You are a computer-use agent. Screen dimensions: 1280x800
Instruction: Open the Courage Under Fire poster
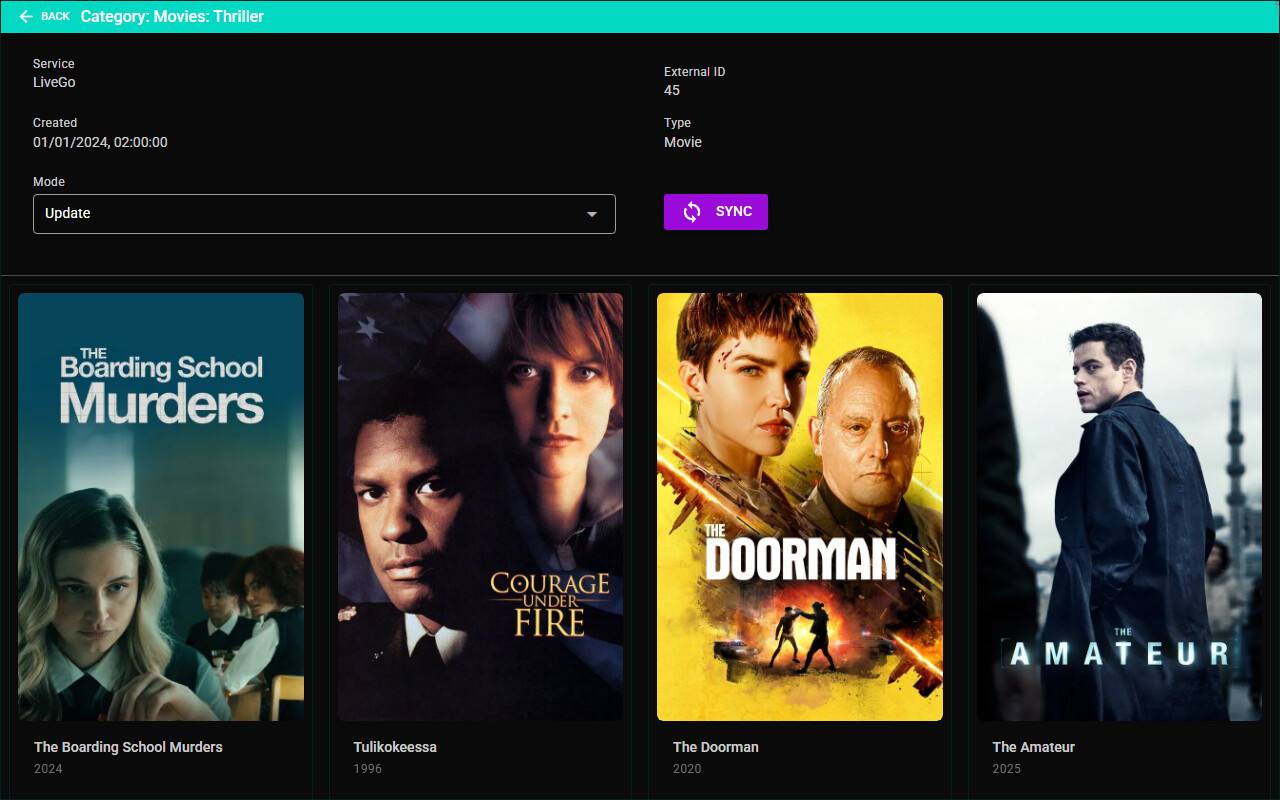pos(480,507)
